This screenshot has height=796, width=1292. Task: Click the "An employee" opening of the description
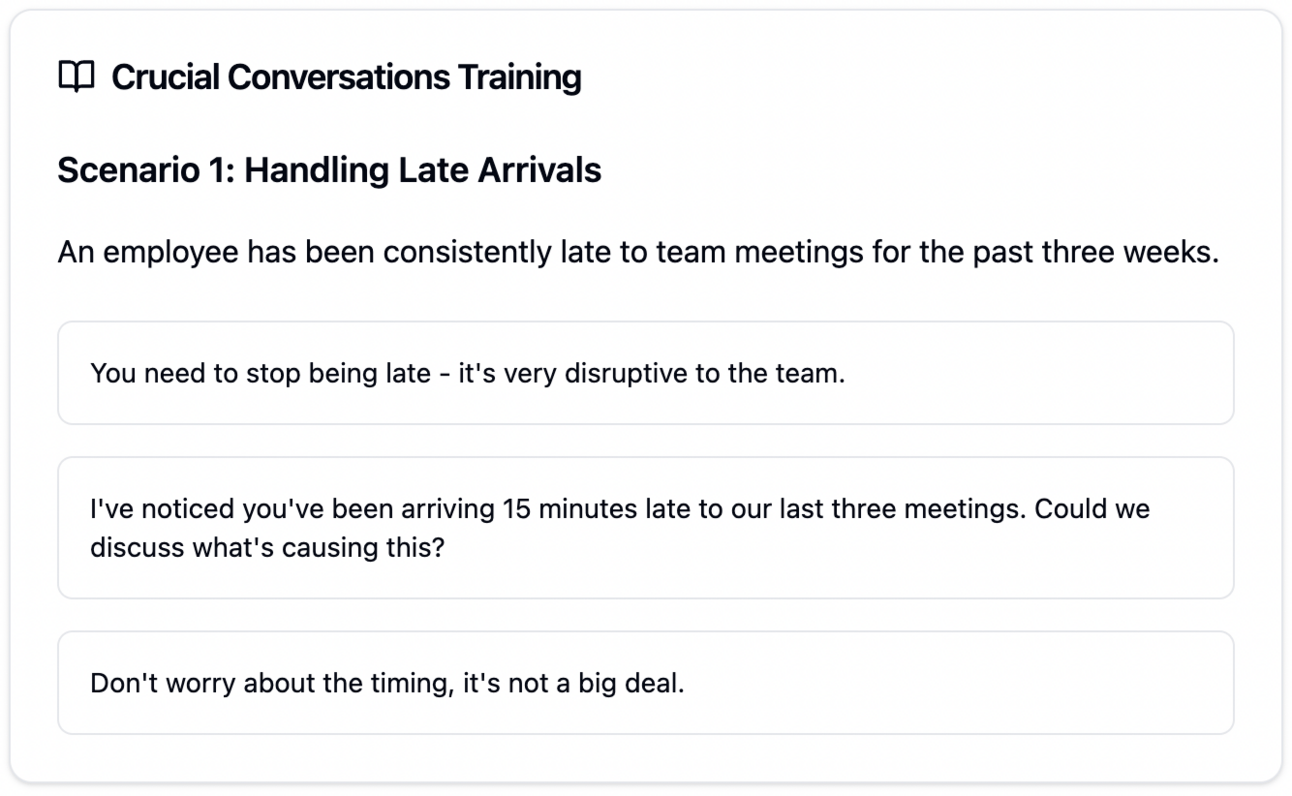tap(148, 252)
